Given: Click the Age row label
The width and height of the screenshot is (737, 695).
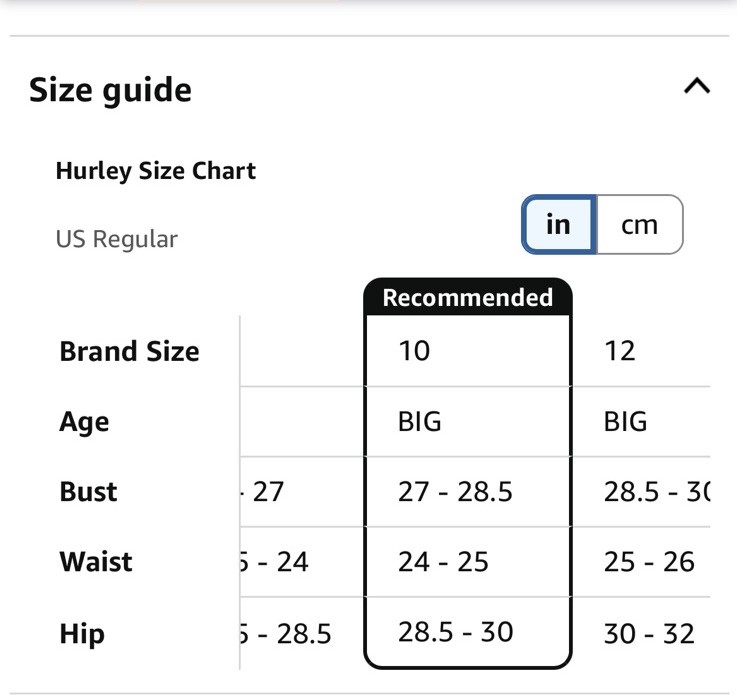Looking at the screenshot, I should 84,422.
